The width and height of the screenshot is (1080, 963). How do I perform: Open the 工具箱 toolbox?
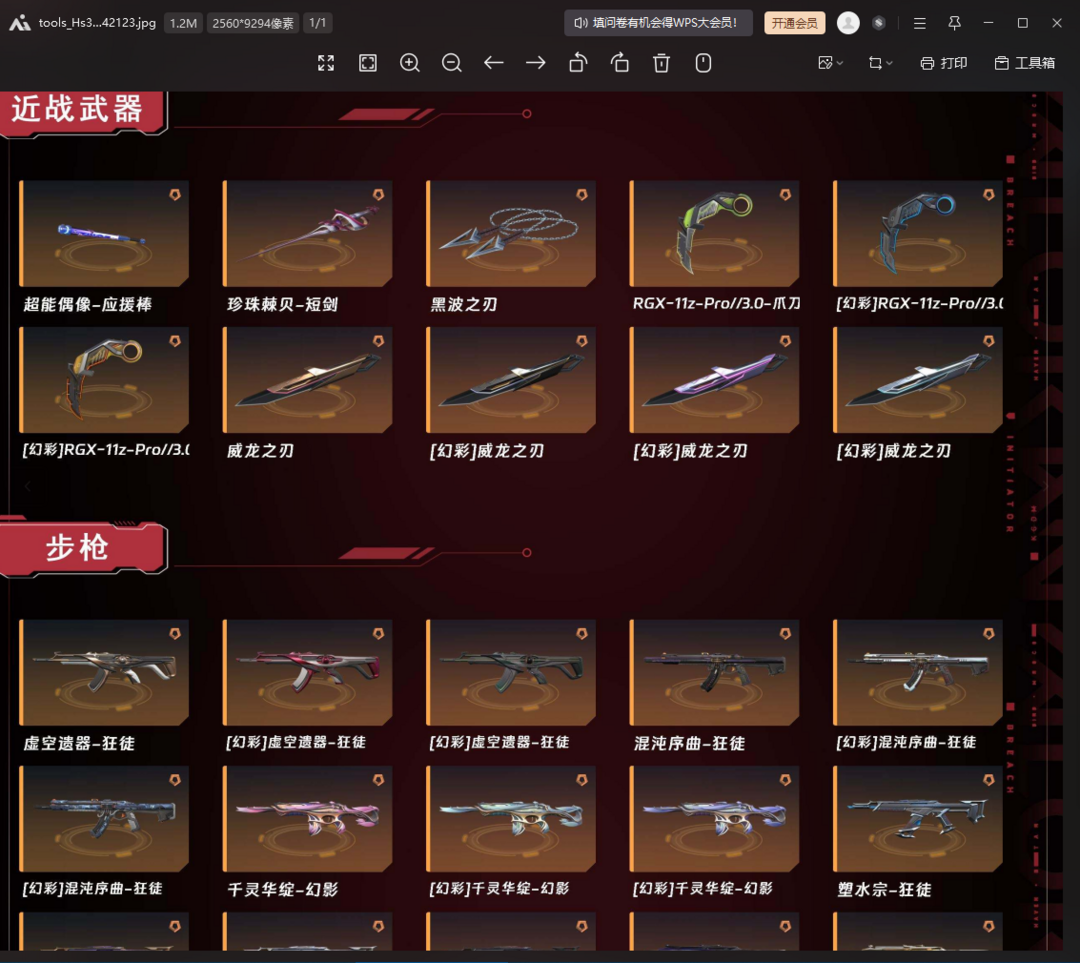1025,63
